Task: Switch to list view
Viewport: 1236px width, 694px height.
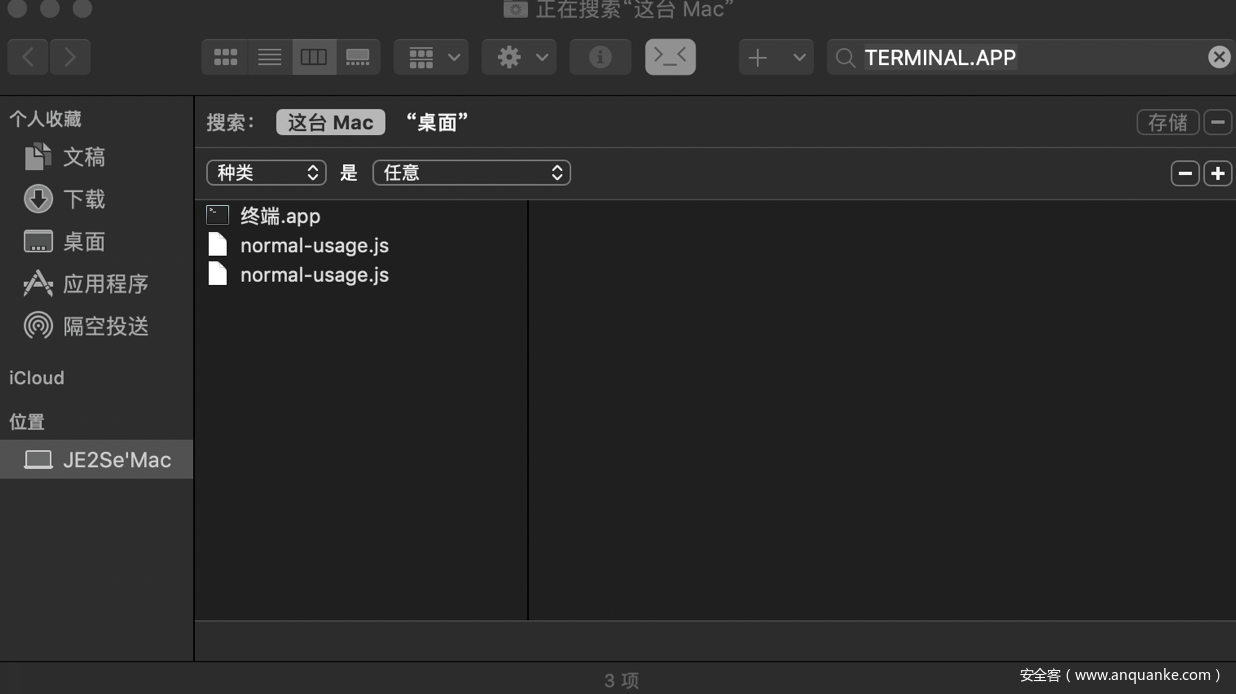Action: click(269, 58)
